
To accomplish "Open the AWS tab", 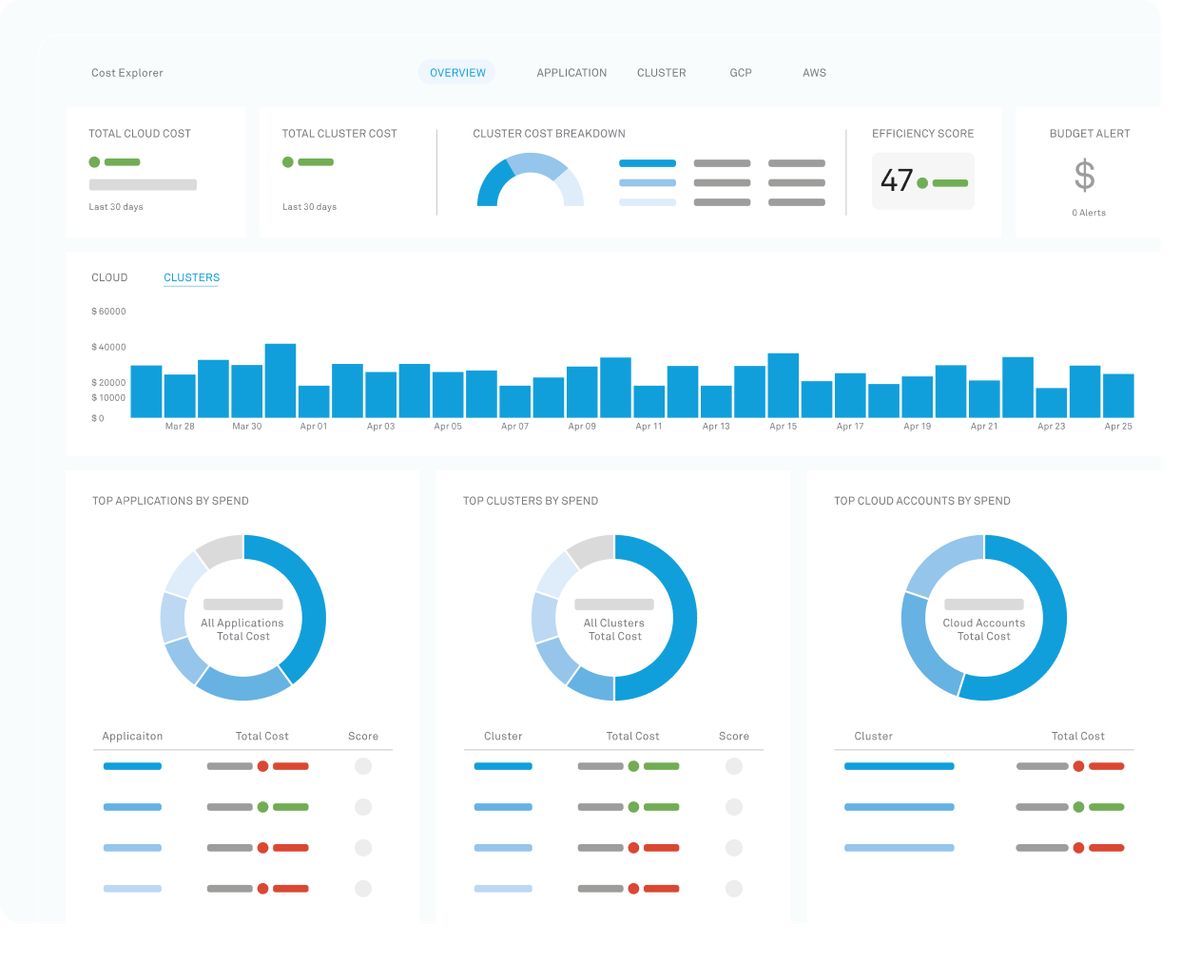I will coord(814,73).
